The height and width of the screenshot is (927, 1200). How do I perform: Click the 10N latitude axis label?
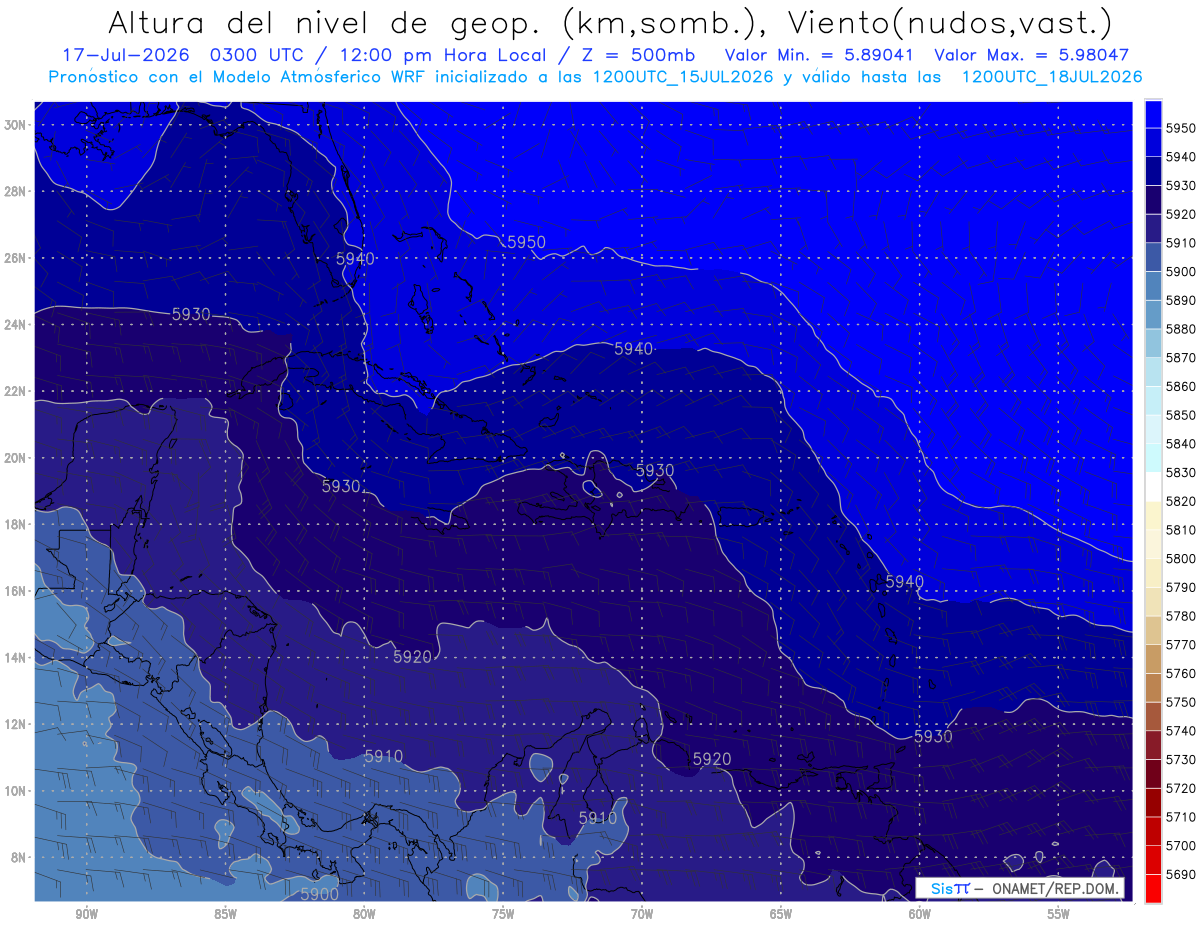click(x=15, y=791)
